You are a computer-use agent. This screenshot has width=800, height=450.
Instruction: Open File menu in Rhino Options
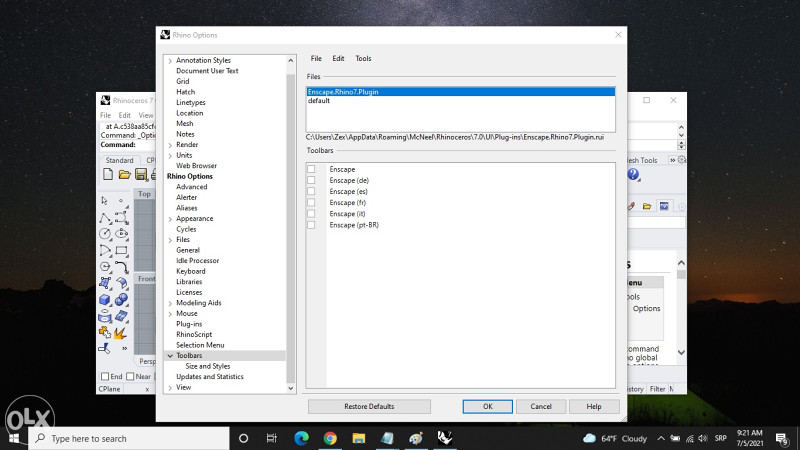[x=316, y=59]
